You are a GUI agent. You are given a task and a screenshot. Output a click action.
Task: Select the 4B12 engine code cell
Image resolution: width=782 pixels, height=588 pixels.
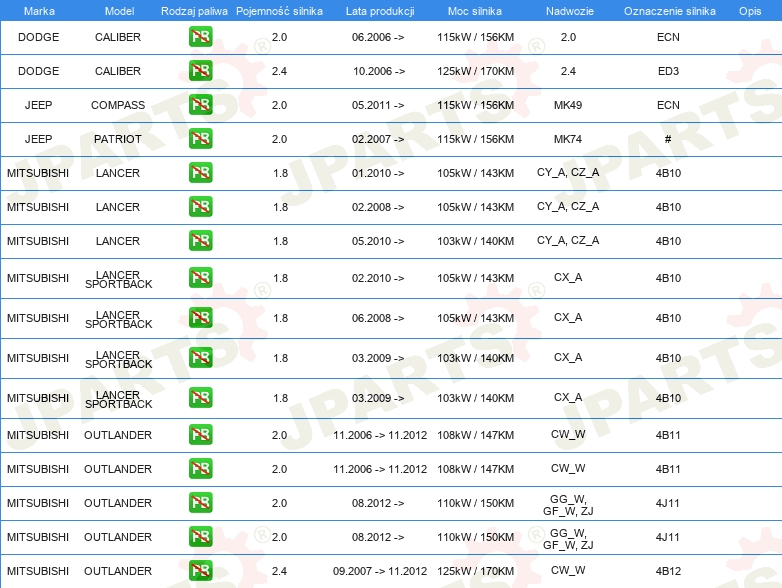pyautogui.click(x=668, y=572)
